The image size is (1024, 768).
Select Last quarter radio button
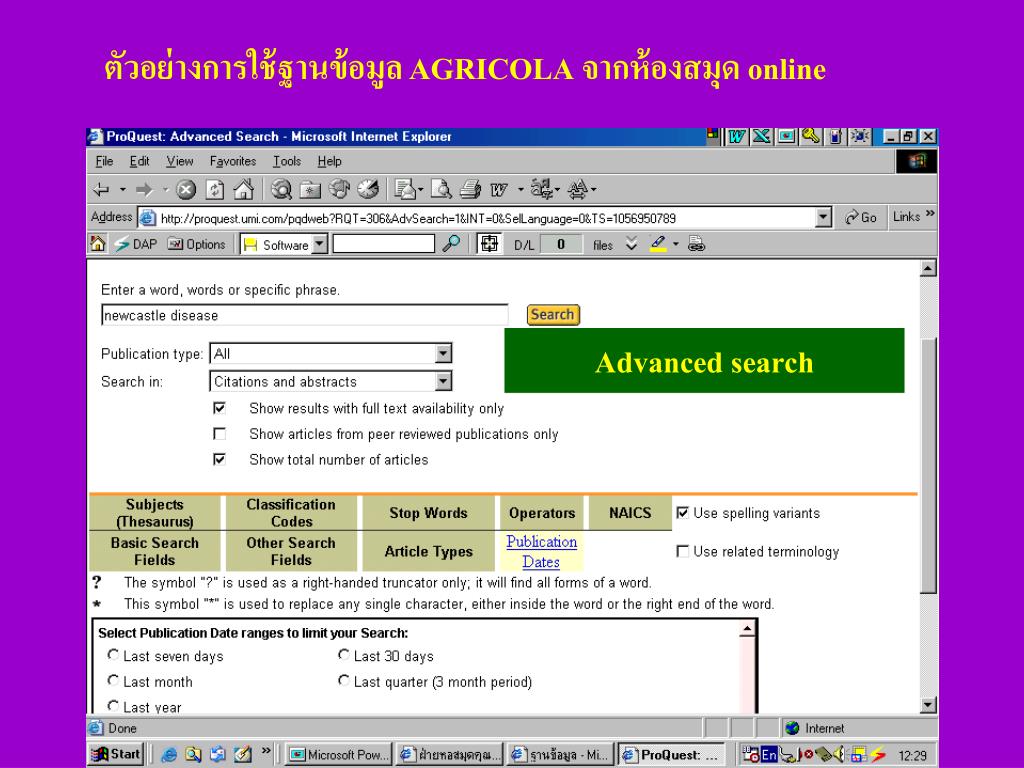(x=344, y=680)
